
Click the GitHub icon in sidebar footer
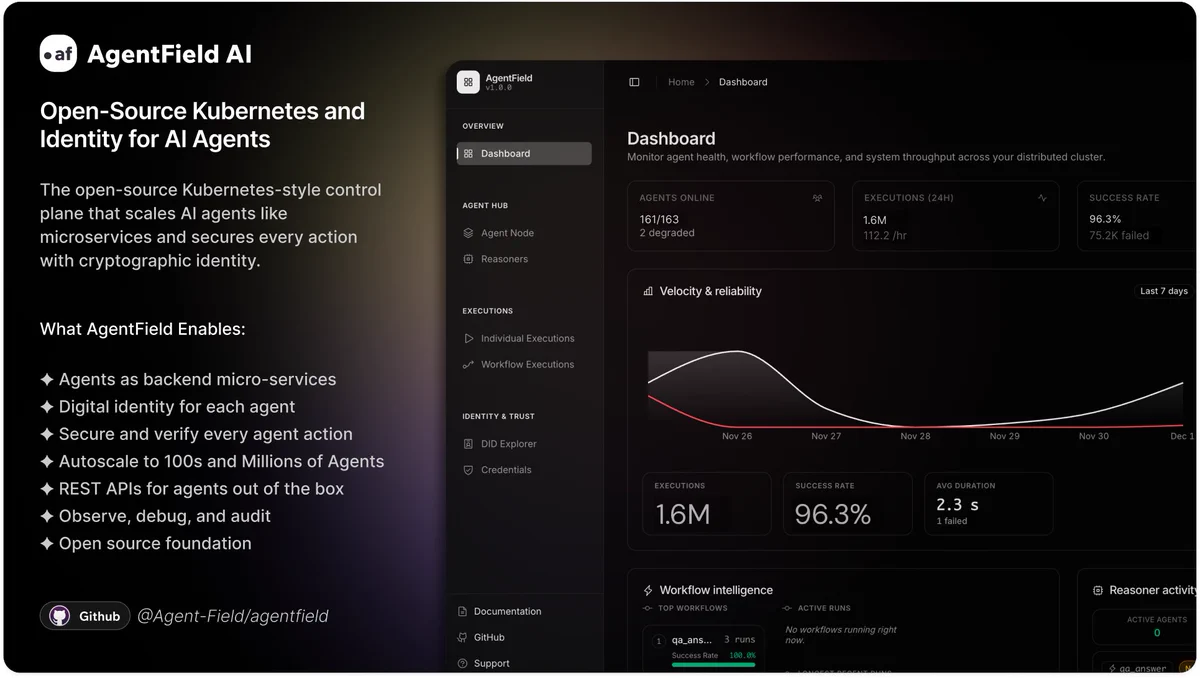[462, 637]
